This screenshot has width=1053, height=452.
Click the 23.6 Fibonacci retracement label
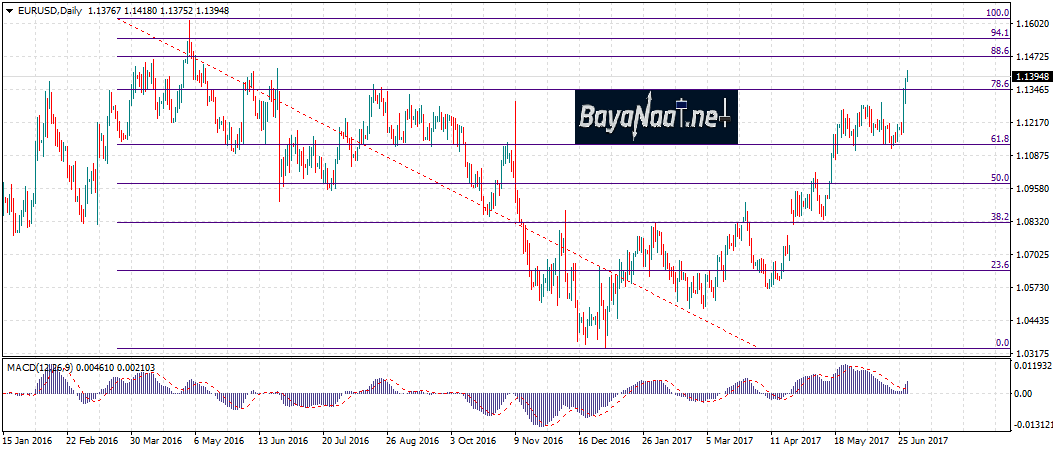[998, 264]
